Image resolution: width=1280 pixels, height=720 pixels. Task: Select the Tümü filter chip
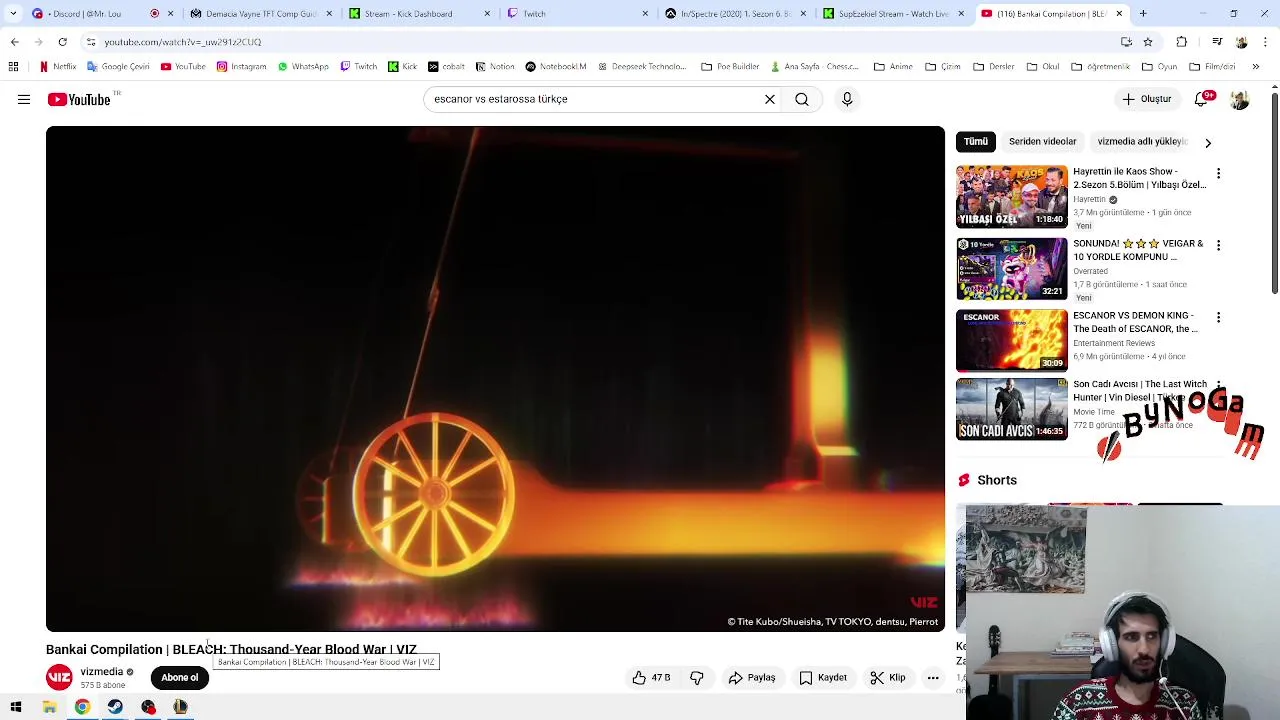tap(976, 142)
